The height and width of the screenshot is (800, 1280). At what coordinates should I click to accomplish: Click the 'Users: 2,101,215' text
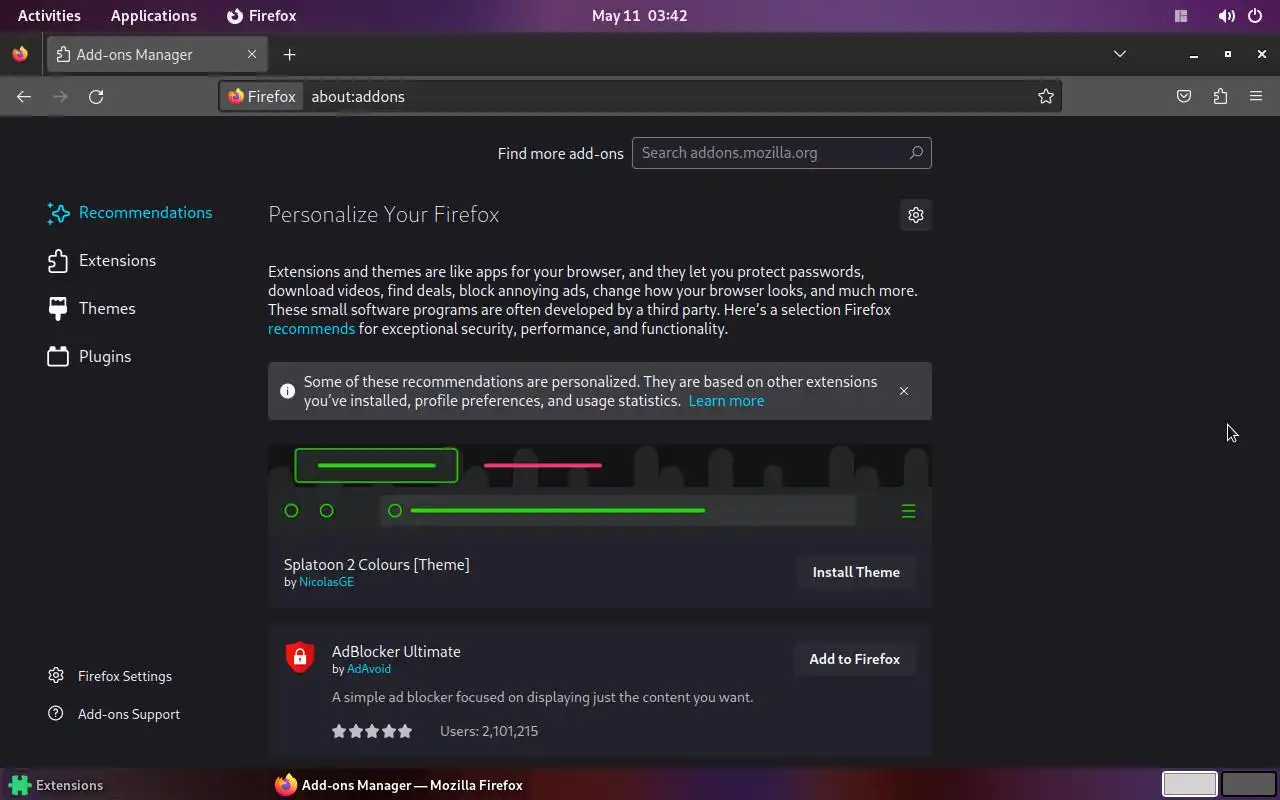point(489,731)
